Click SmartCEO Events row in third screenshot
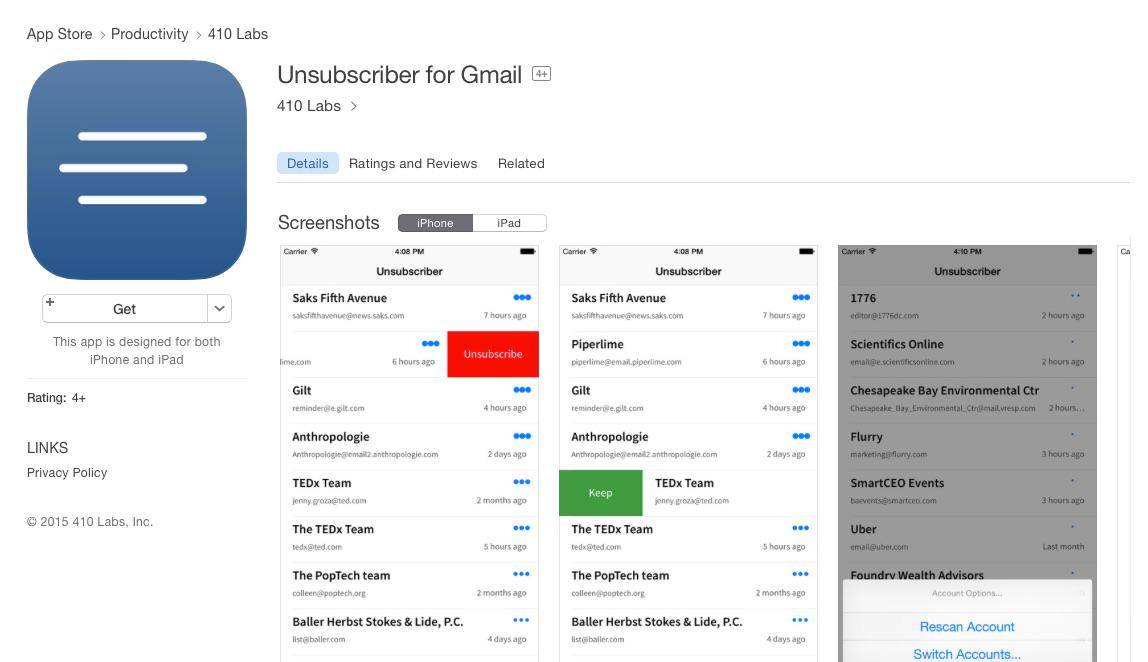The image size is (1148, 662). (x=967, y=493)
